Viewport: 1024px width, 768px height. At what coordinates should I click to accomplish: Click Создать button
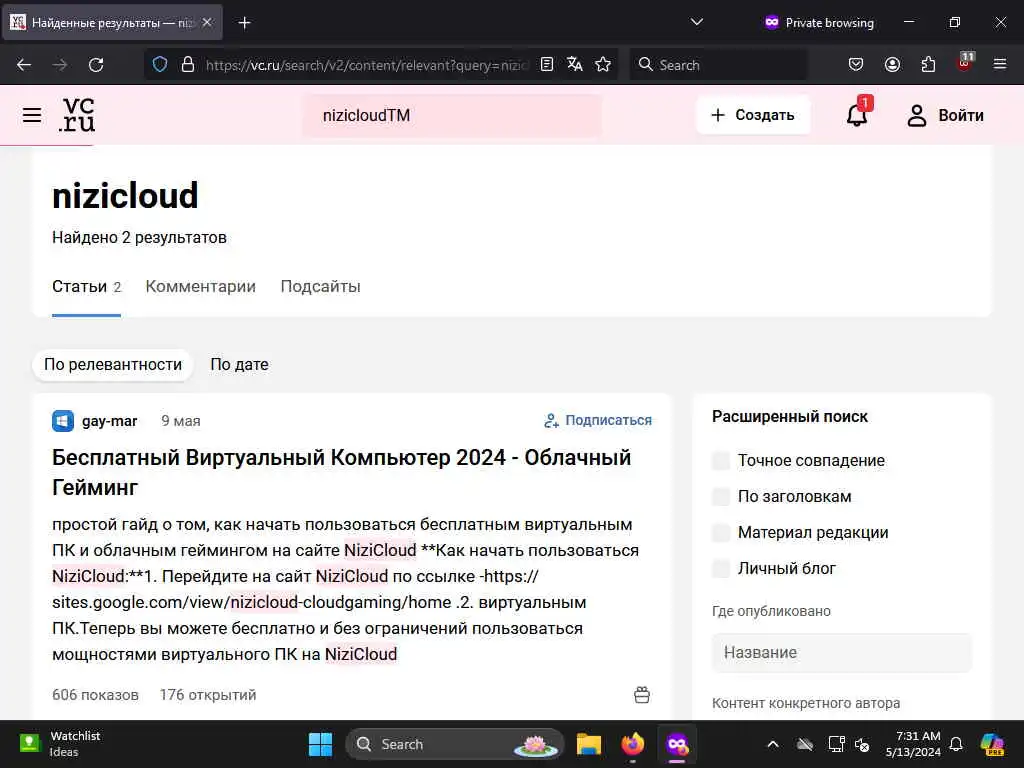753,115
